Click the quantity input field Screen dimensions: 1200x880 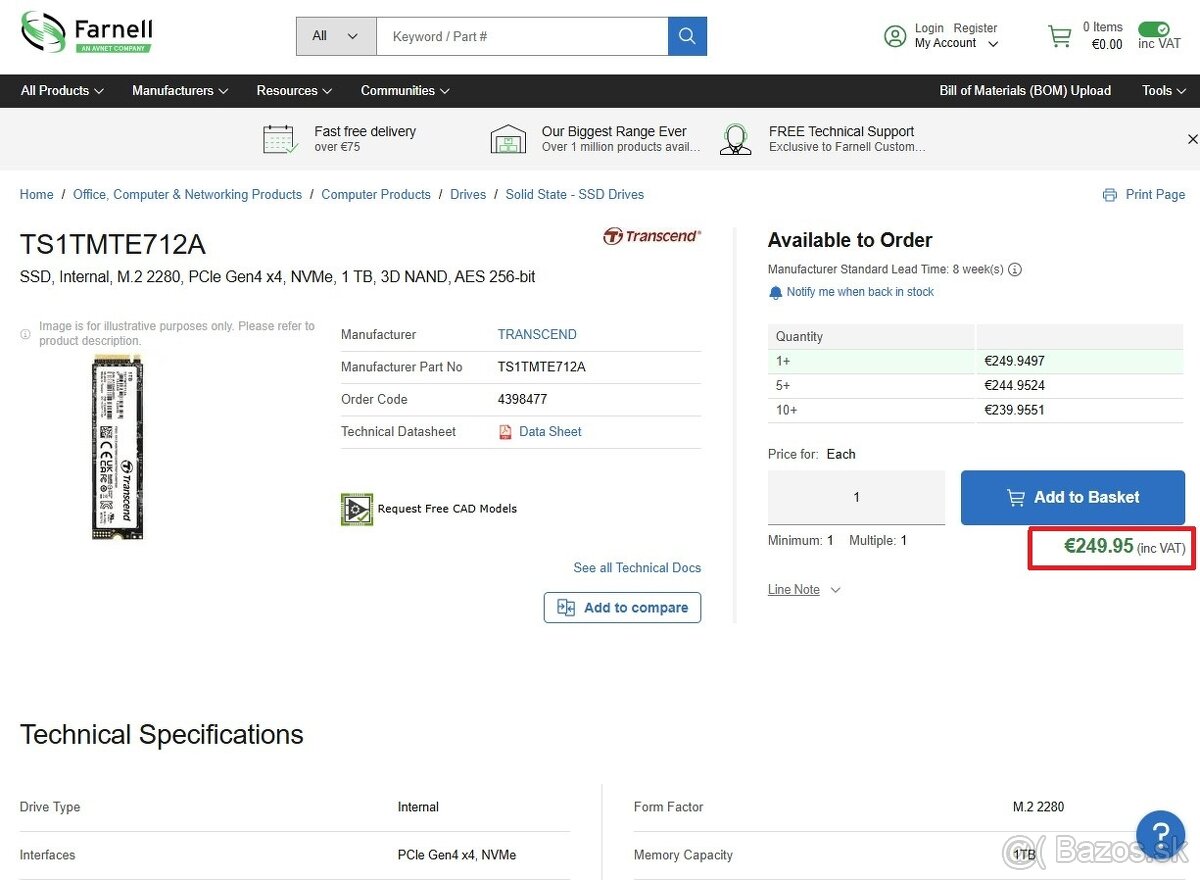coord(856,498)
